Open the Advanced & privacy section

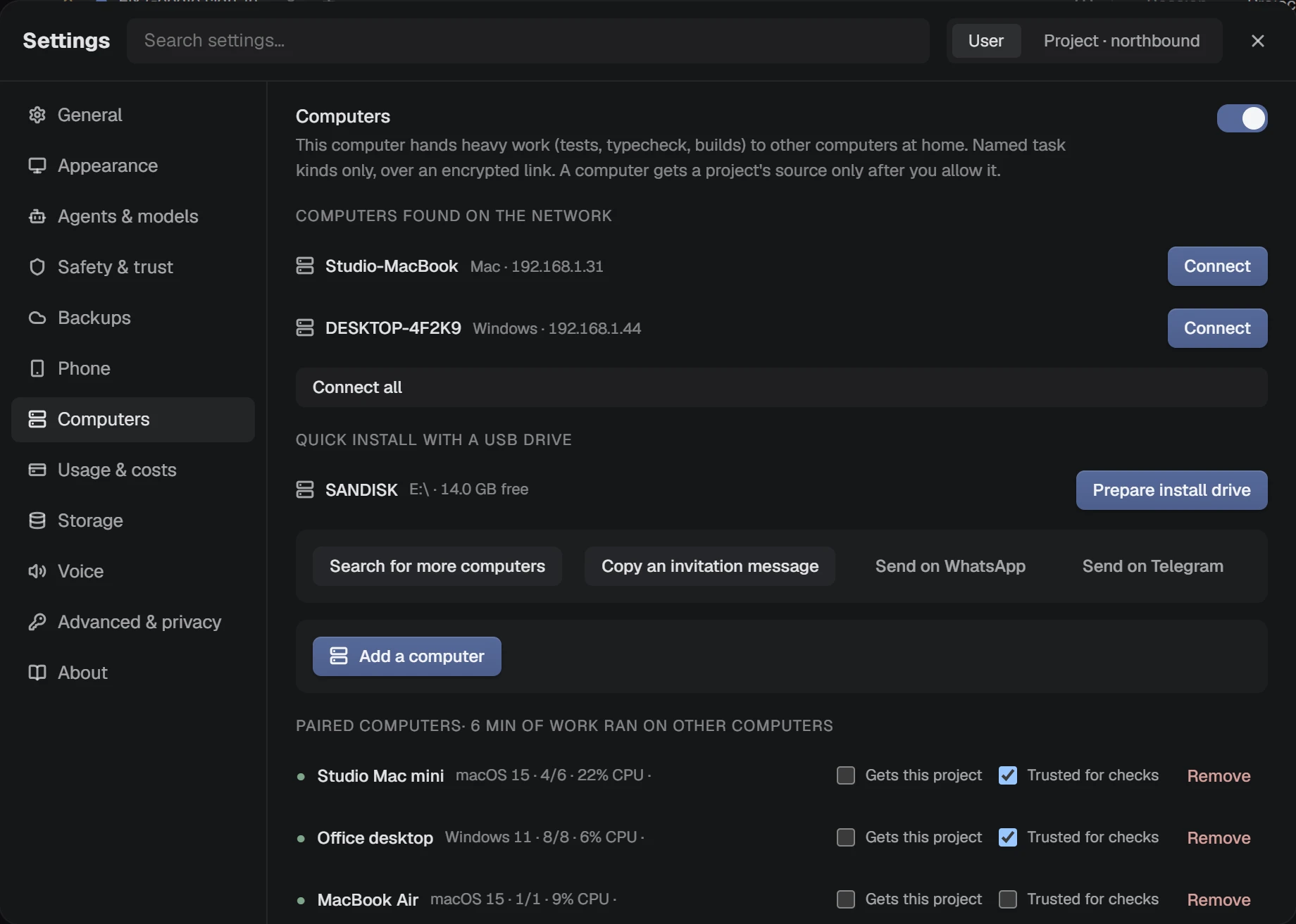133,622
